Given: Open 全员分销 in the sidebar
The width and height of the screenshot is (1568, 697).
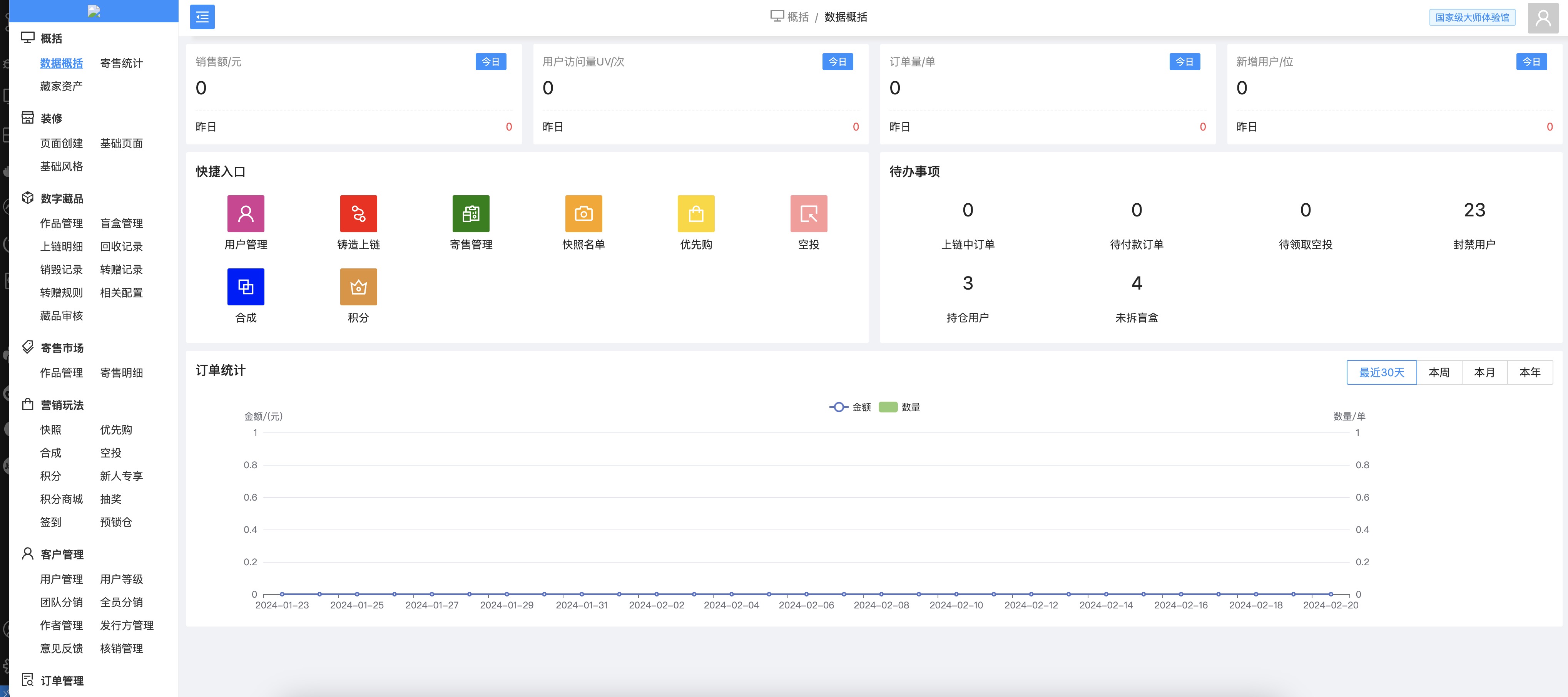Looking at the screenshot, I should pos(122,603).
